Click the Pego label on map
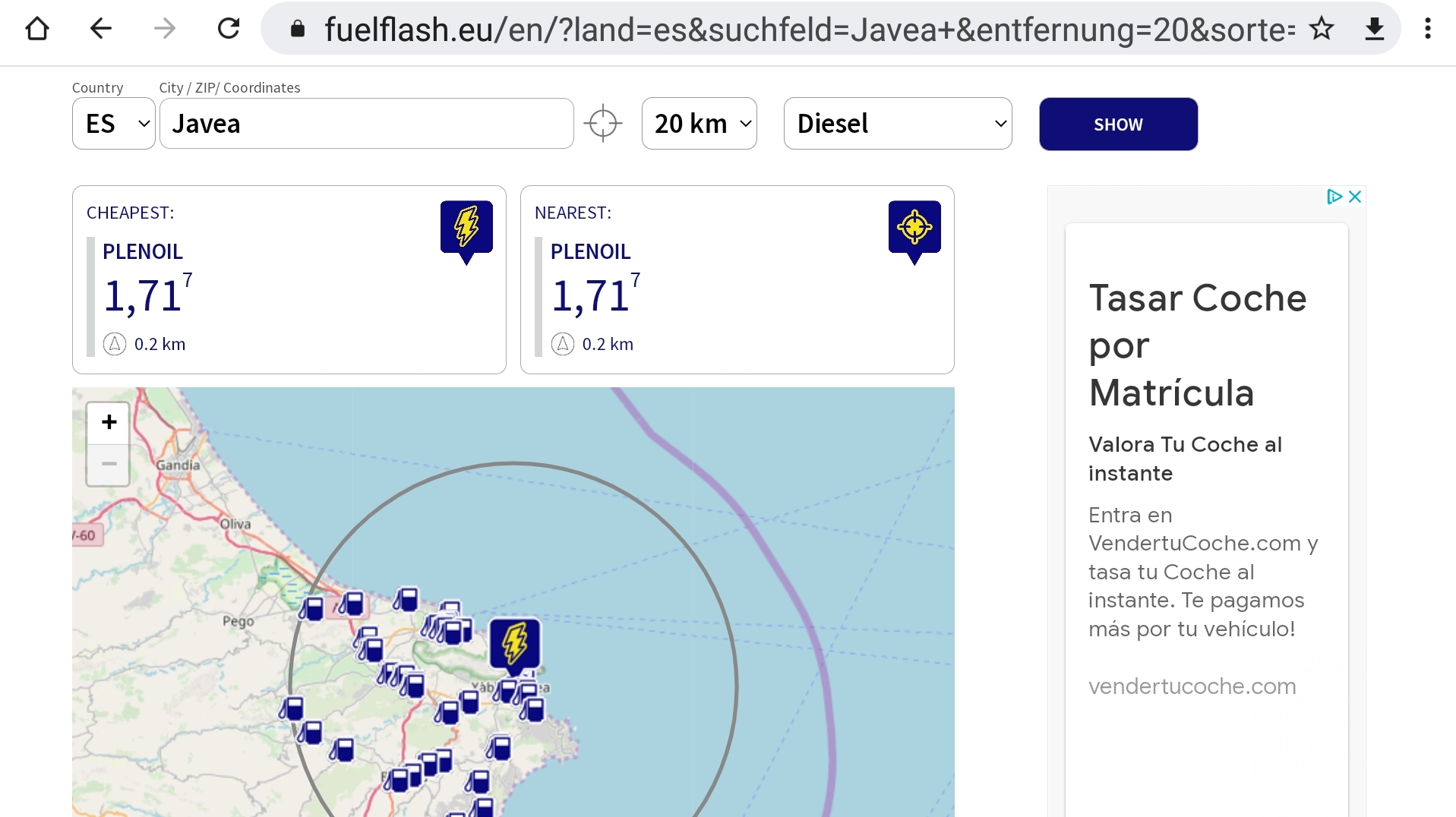The width and height of the screenshot is (1456, 817). click(x=238, y=621)
